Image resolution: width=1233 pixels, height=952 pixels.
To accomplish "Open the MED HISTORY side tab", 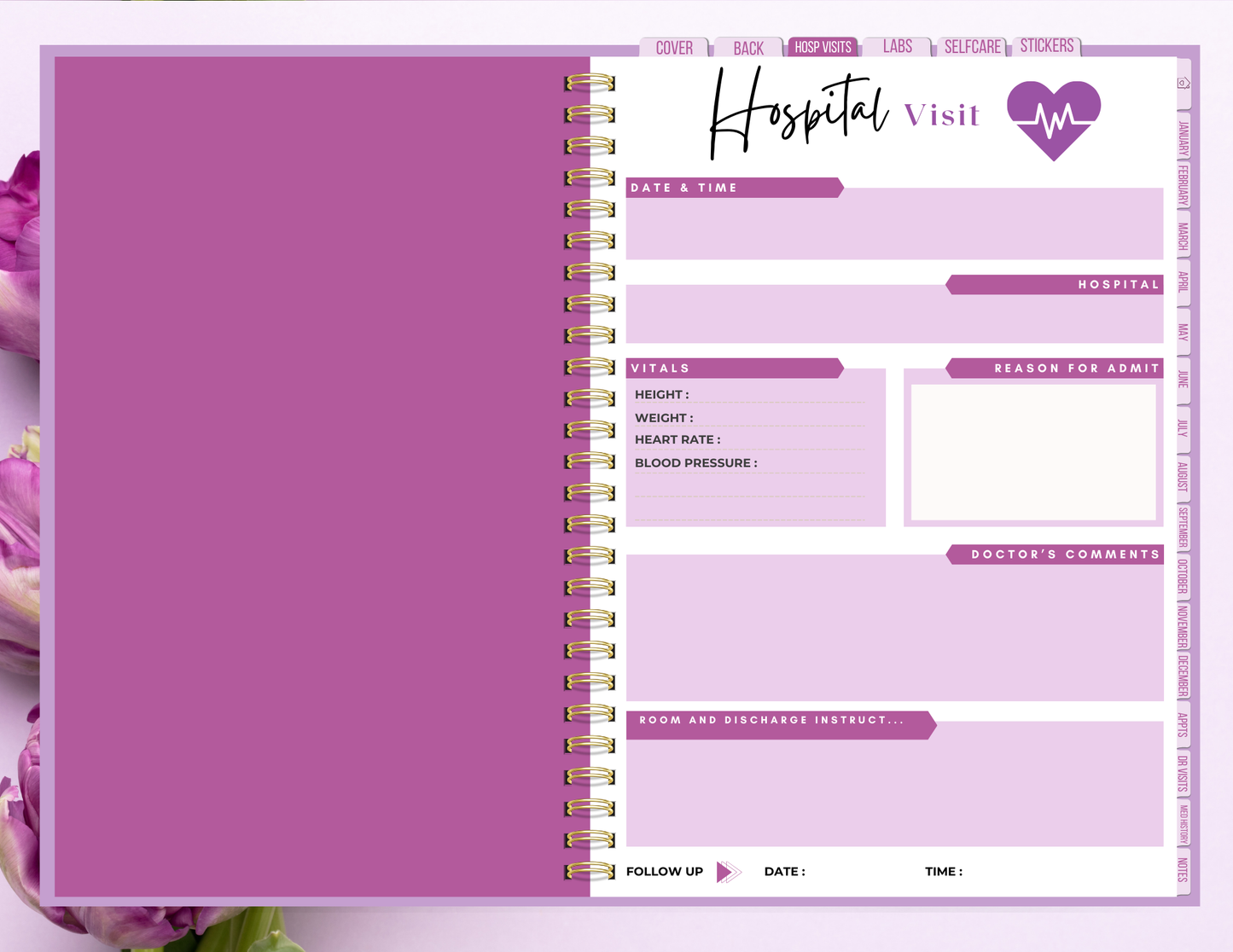I will pyautogui.click(x=1184, y=823).
